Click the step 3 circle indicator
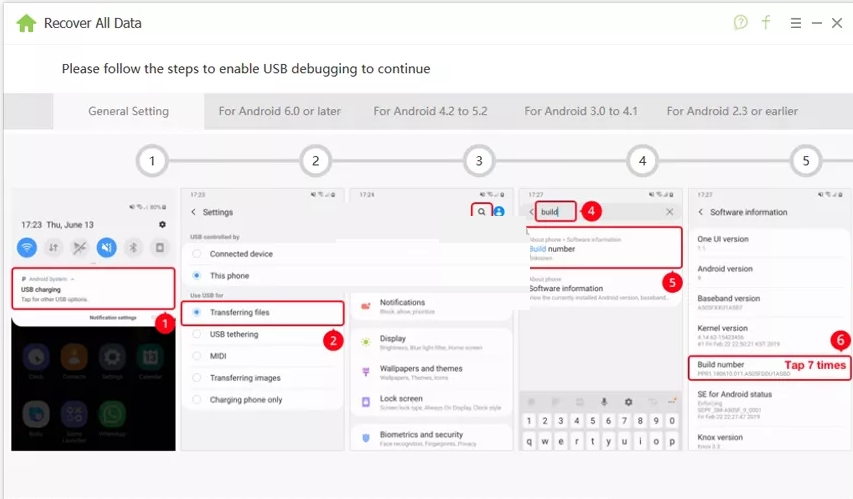 pyautogui.click(x=479, y=160)
